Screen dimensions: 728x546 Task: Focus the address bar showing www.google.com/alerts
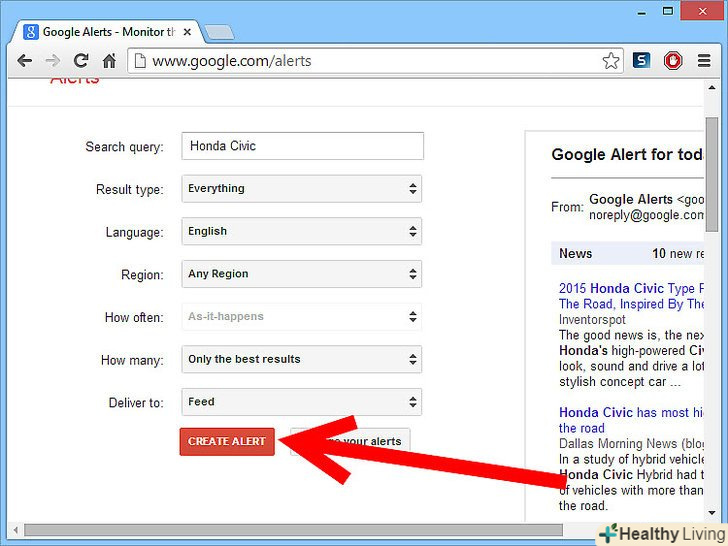375,61
